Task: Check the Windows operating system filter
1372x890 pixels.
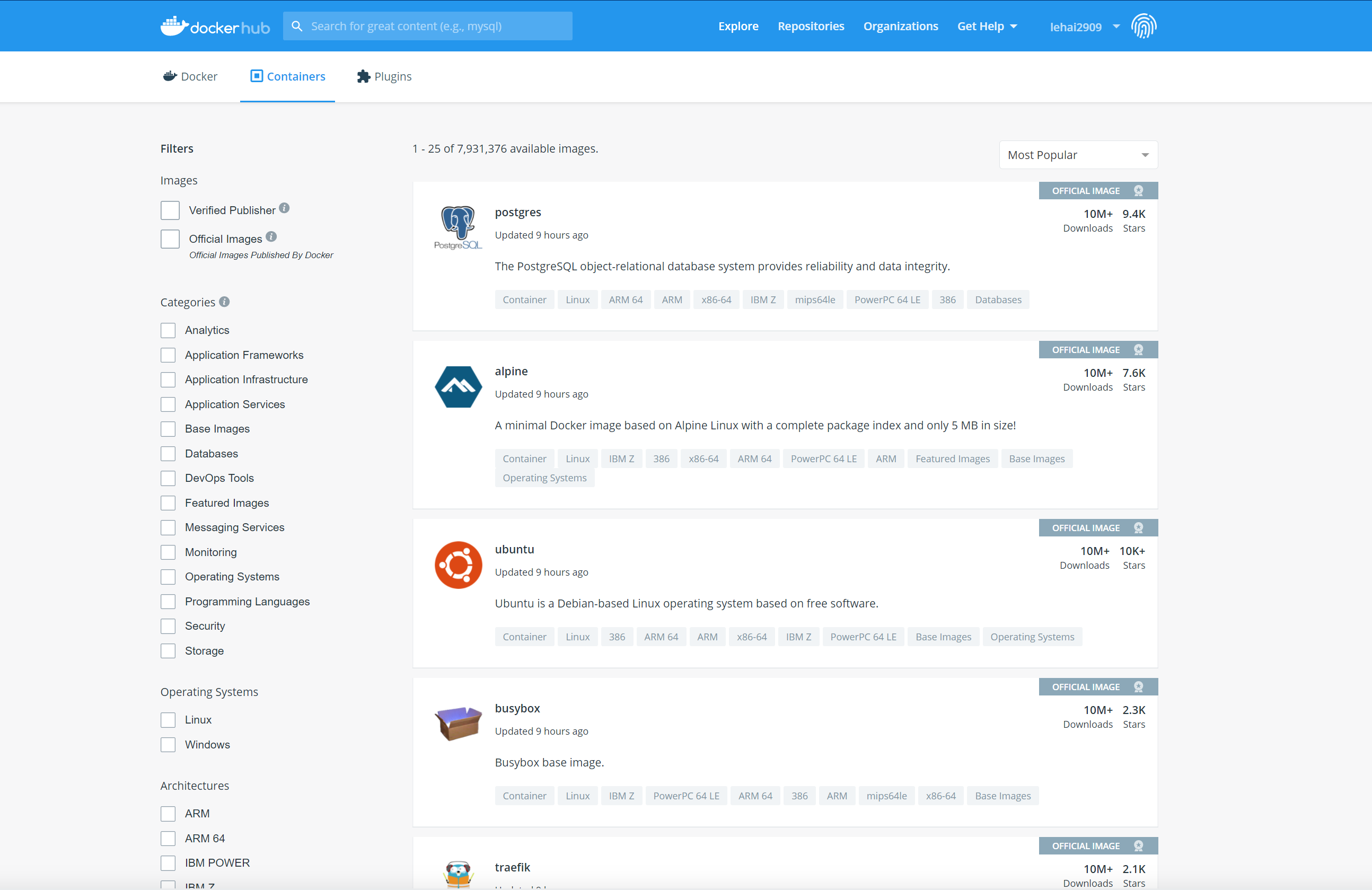Action: tap(168, 745)
